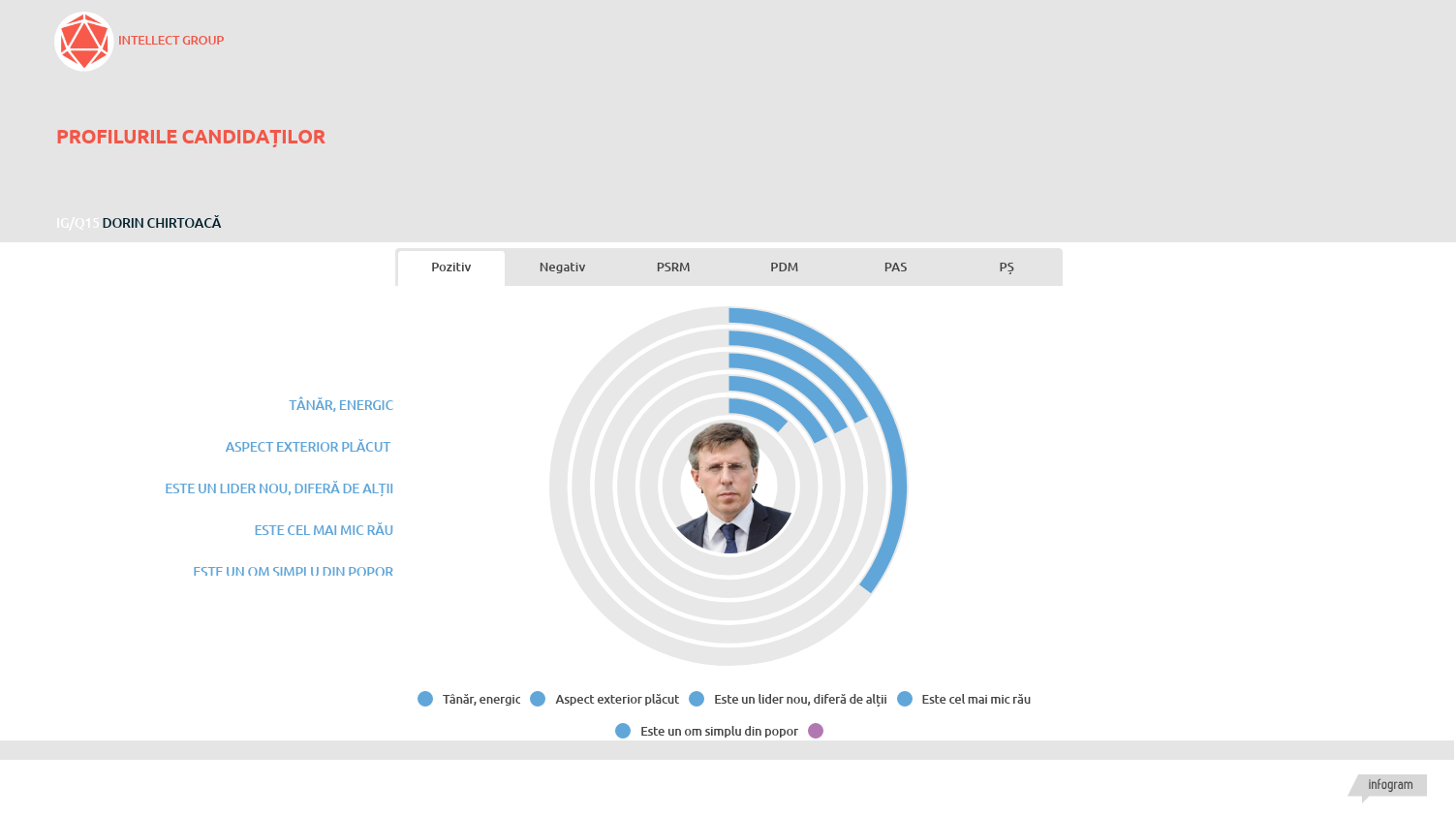Viewport: 1456px width, 818px height.
Task: Select the PAS tab
Action: click(895, 267)
